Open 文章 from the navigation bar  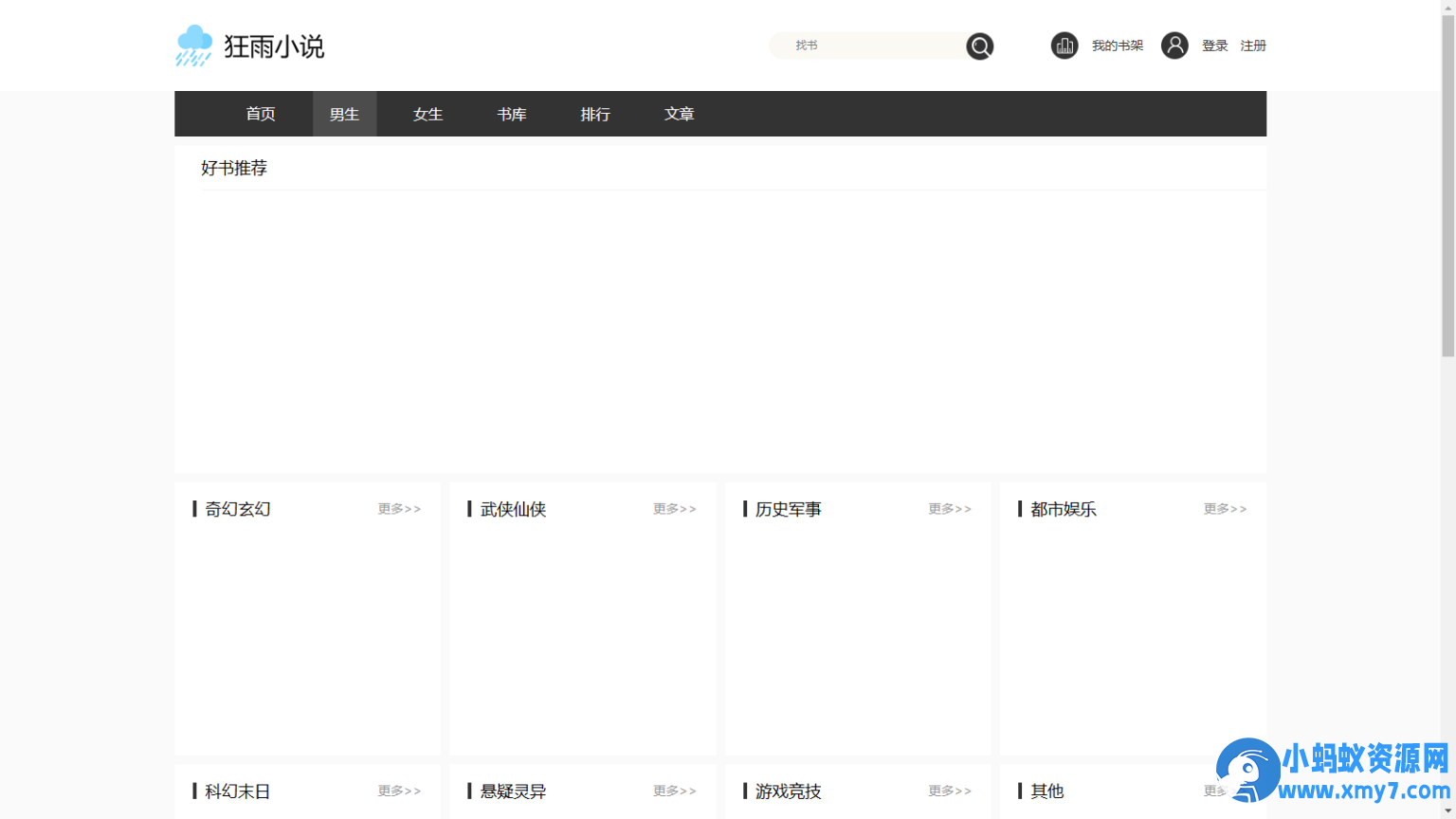pos(679,114)
